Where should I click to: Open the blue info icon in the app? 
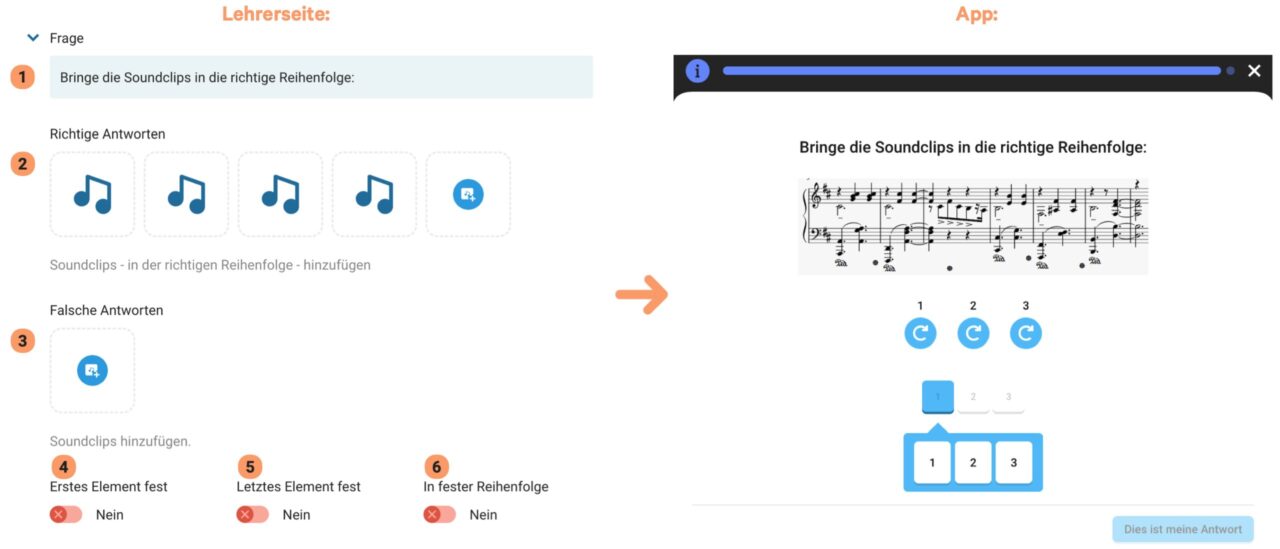(x=697, y=71)
